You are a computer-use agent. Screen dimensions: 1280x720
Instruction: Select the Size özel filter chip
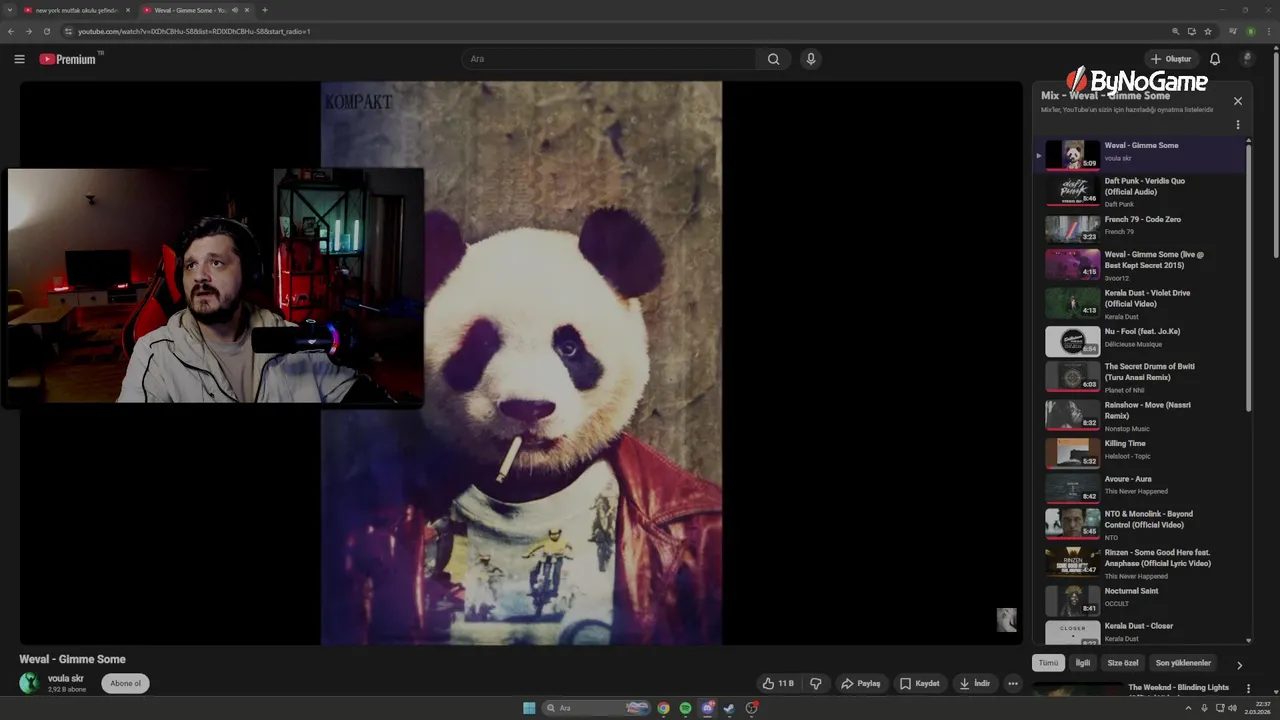point(1123,663)
